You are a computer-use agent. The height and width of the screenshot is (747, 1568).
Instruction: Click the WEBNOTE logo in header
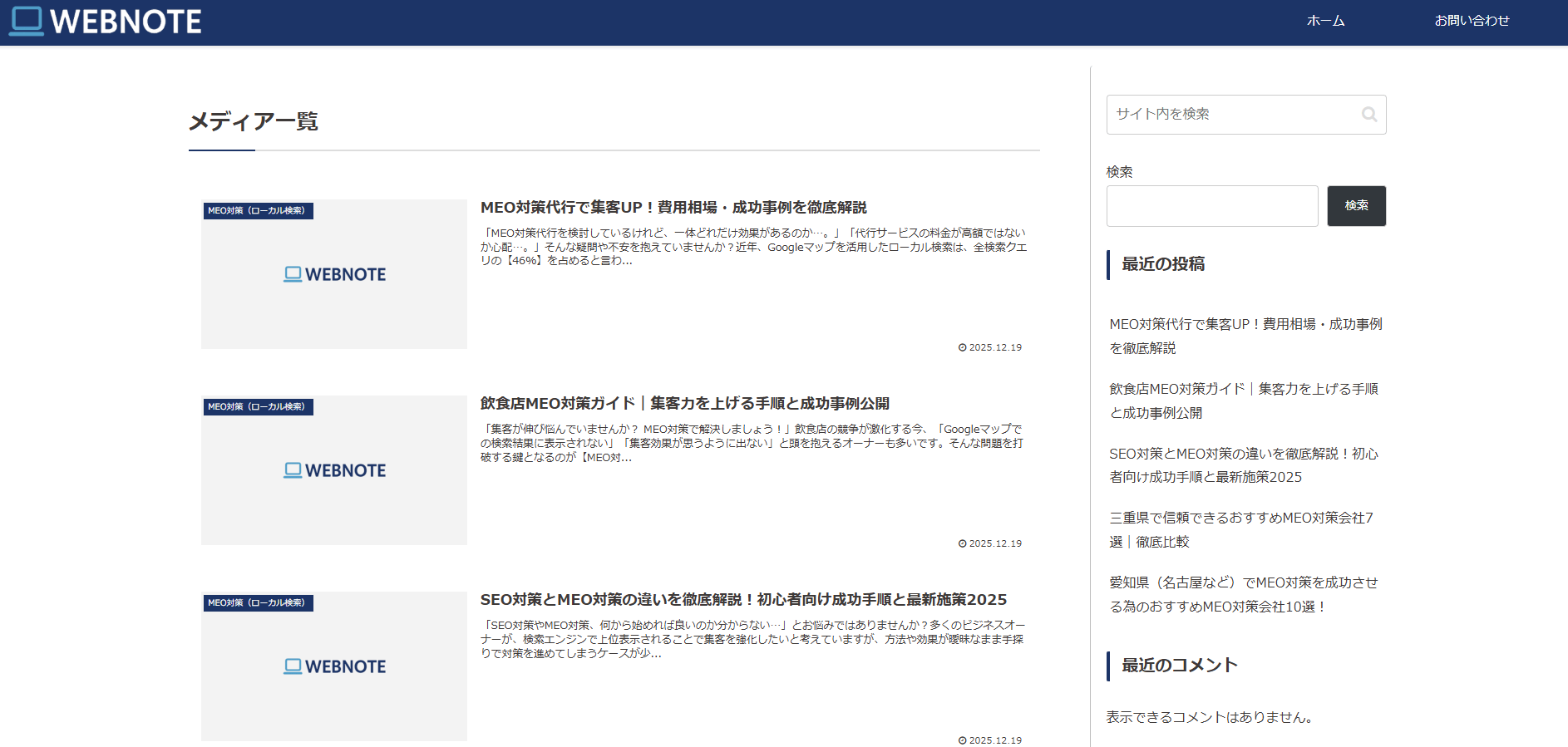(106, 22)
